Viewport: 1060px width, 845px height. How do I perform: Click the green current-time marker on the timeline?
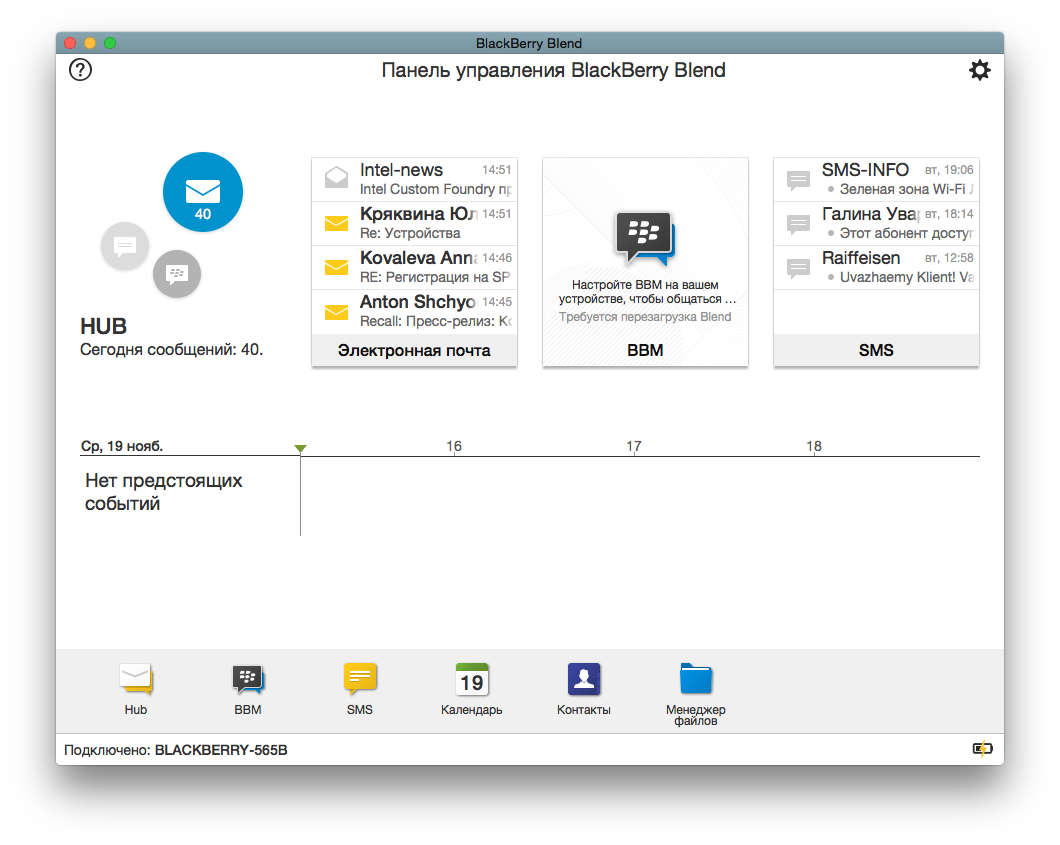301,448
